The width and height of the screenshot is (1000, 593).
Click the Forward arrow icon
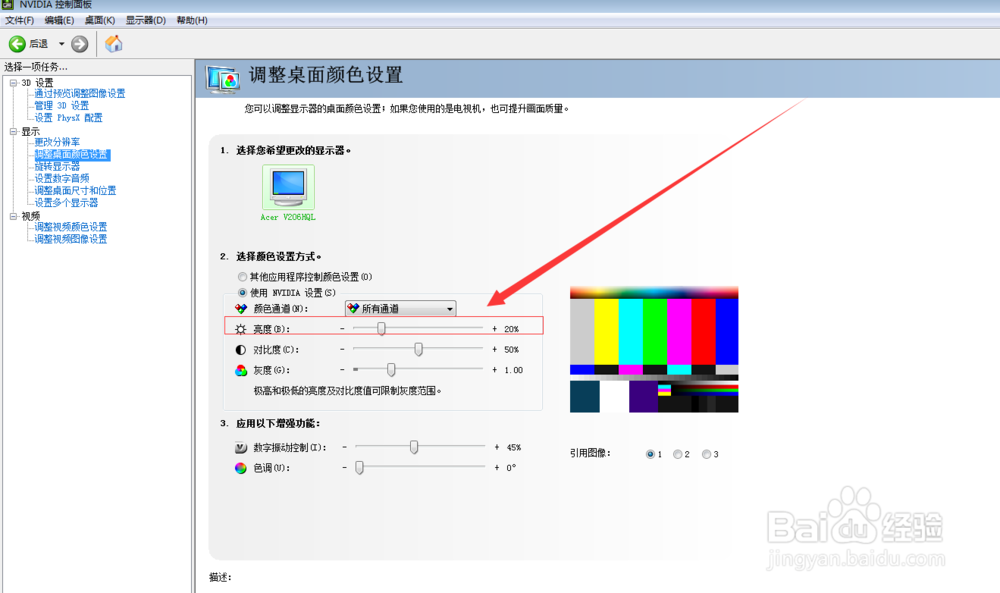tap(79, 44)
